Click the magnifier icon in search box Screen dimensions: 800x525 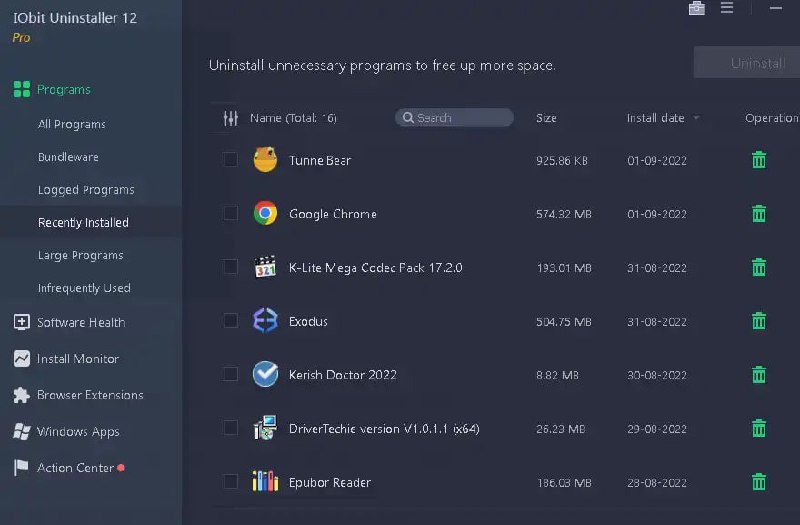pyautogui.click(x=408, y=118)
